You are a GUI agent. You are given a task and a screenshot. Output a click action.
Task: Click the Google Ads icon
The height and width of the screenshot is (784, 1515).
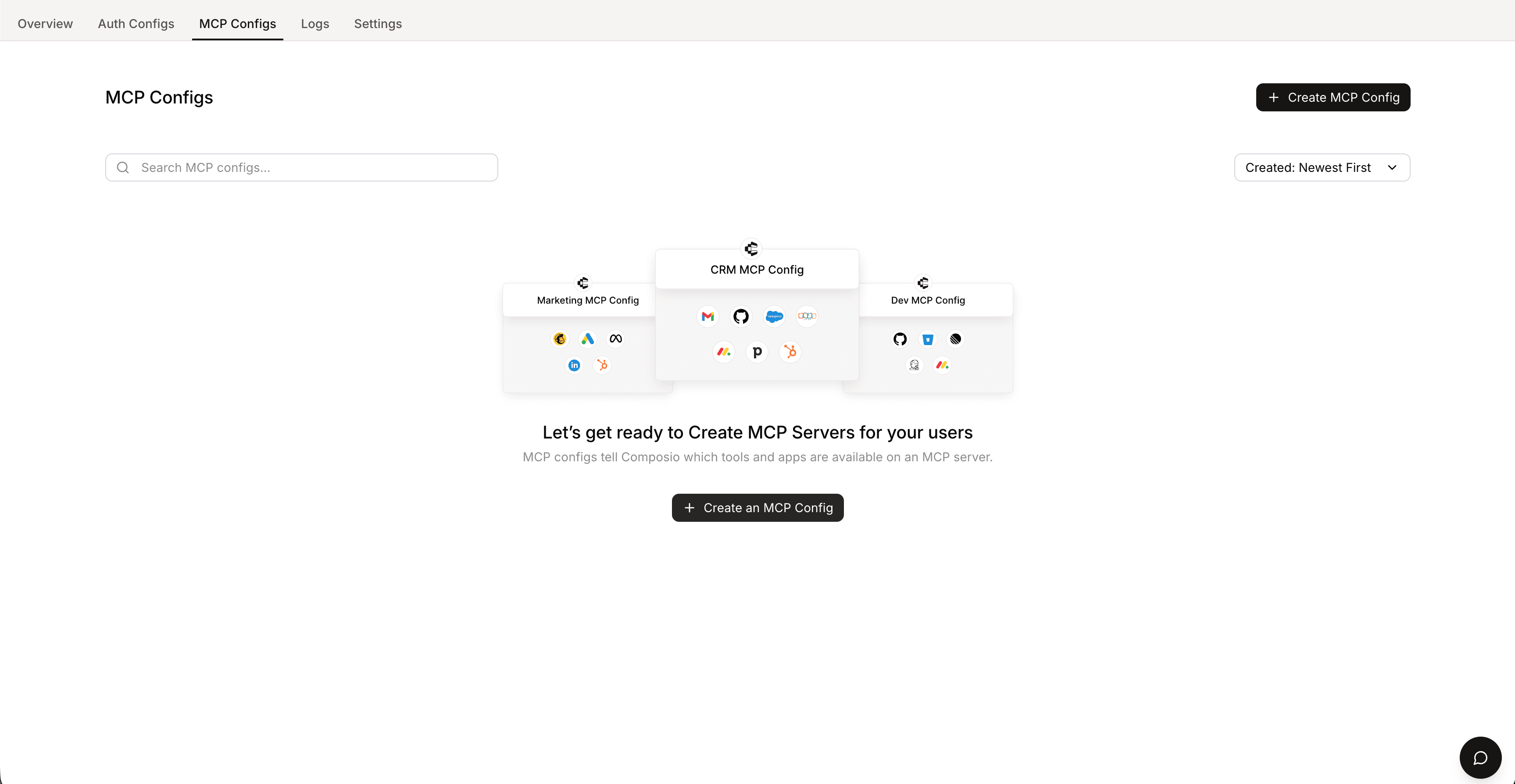[x=587, y=339]
